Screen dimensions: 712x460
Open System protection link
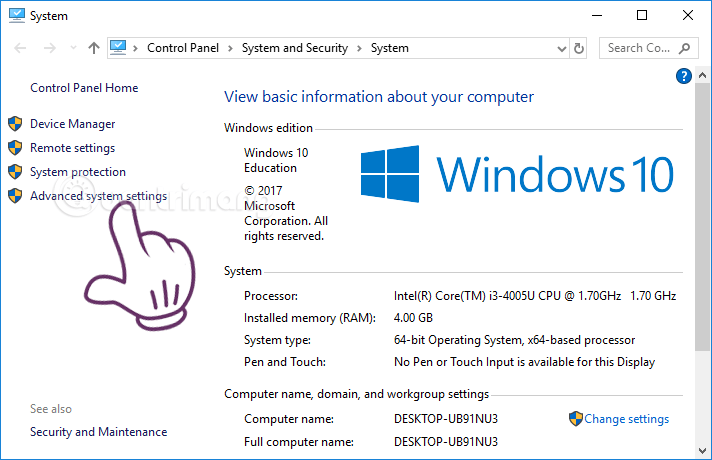78,172
